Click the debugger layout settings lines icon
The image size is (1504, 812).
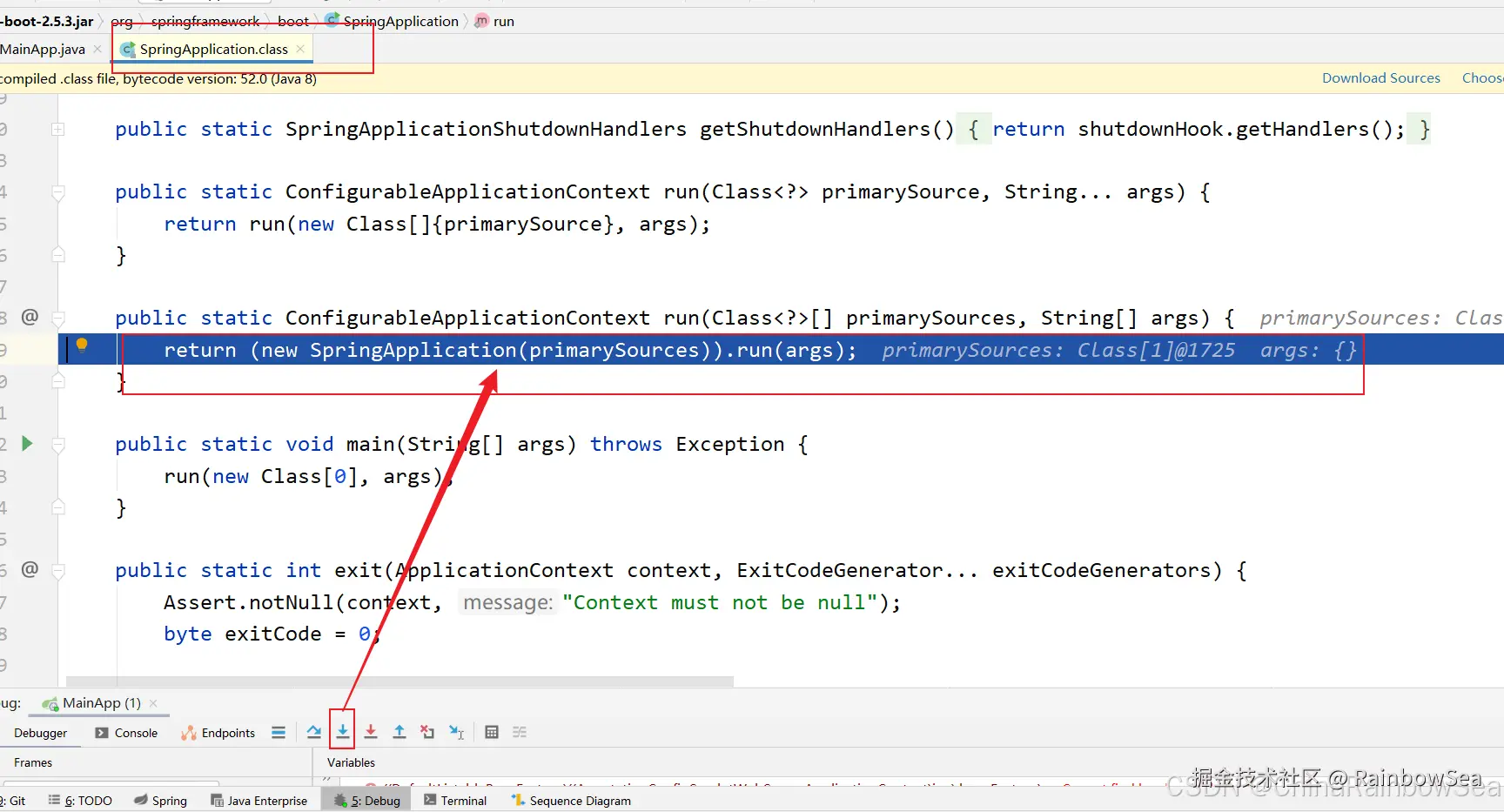pos(279,733)
